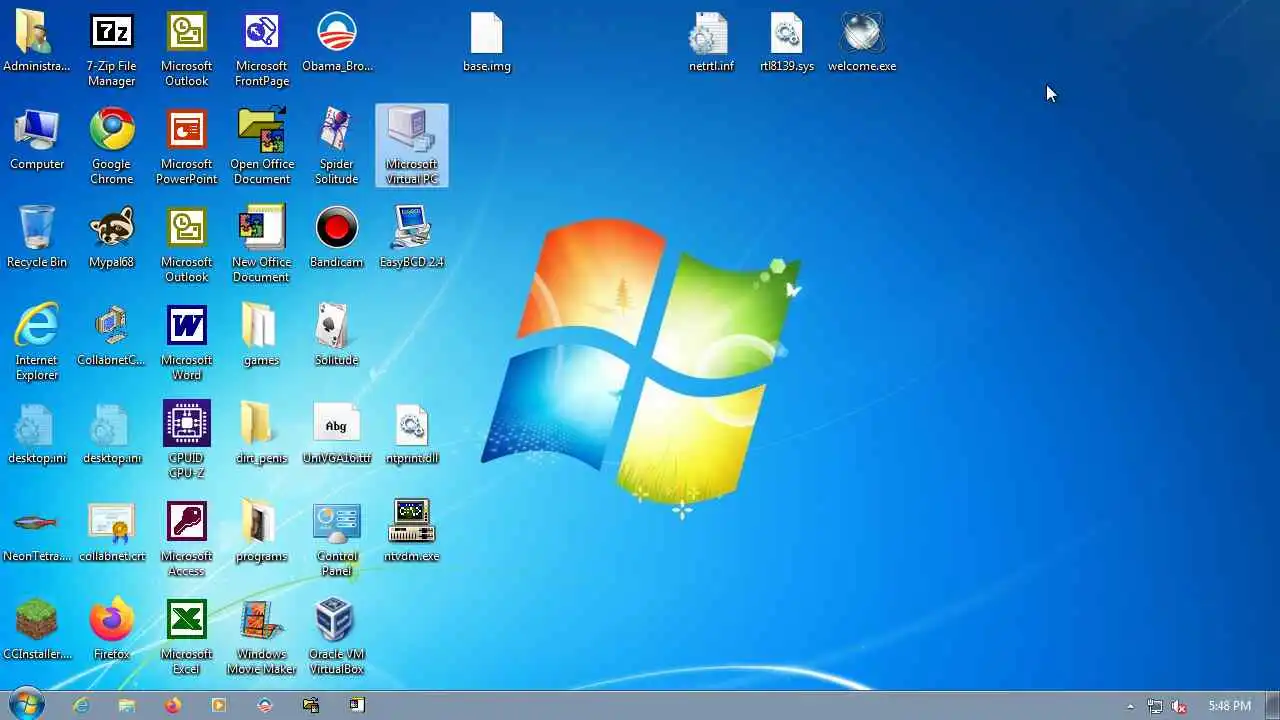Image resolution: width=1280 pixels, height=720 pixels.
Task: Show hidden system tray icons
Action: [x=1131, y=706]
